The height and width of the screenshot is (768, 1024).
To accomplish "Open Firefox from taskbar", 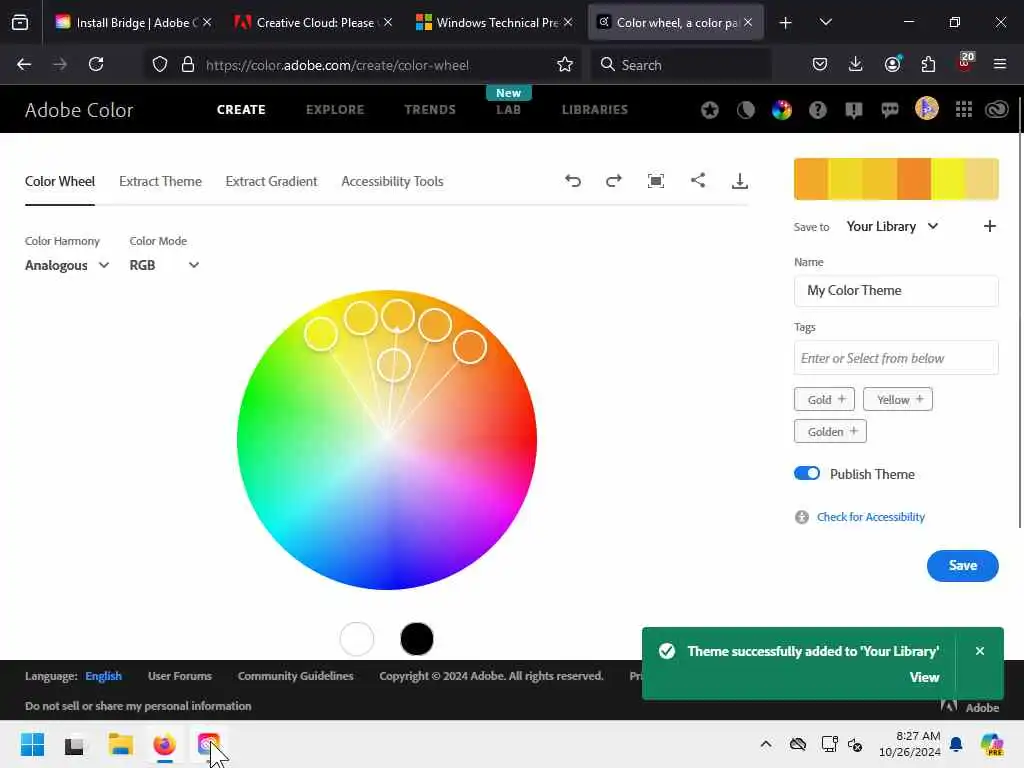I will 165,744.
